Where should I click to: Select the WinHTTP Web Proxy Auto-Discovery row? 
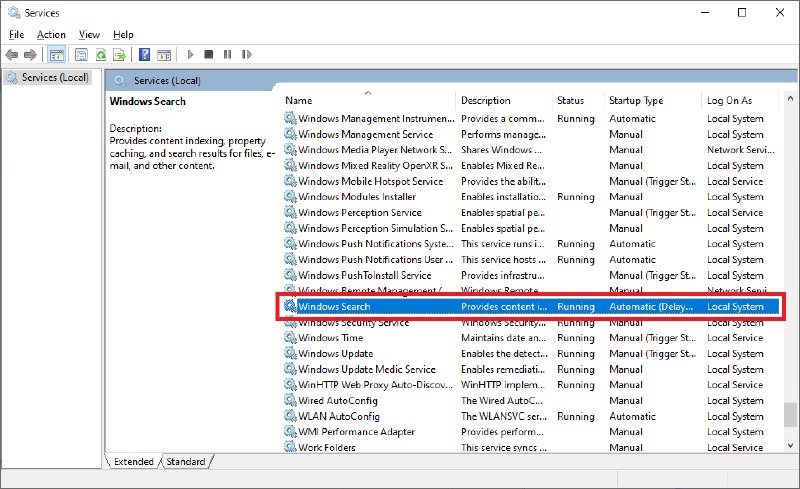(x=531, y=384)
